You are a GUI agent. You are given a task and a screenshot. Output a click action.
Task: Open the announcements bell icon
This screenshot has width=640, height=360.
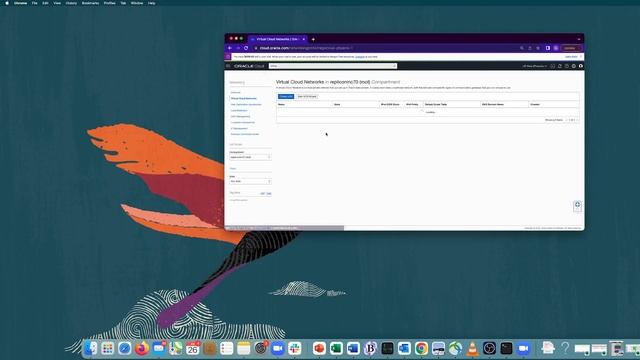tap(560, 66)
